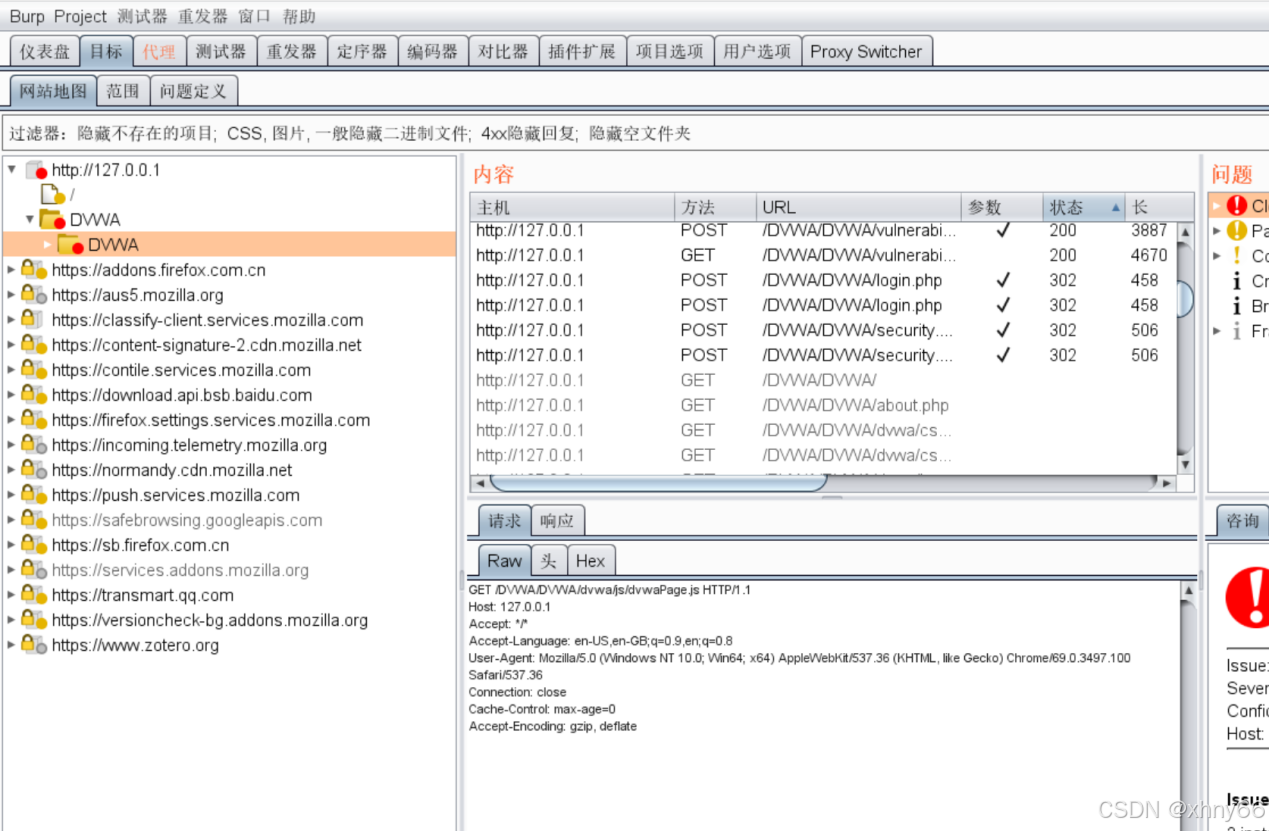Open the 咨询 advisory tab
1269x831 pixels.
1243,521
